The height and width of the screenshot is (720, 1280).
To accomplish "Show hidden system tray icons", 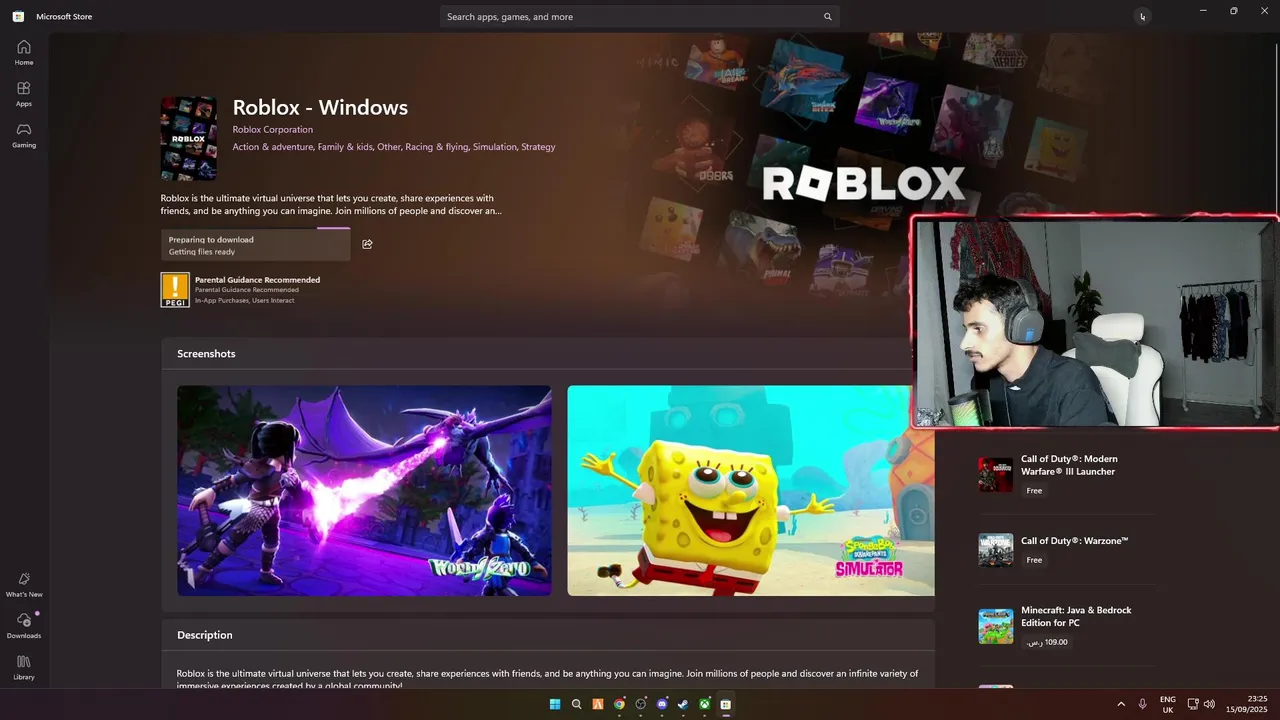I will tap(1121, 704).
